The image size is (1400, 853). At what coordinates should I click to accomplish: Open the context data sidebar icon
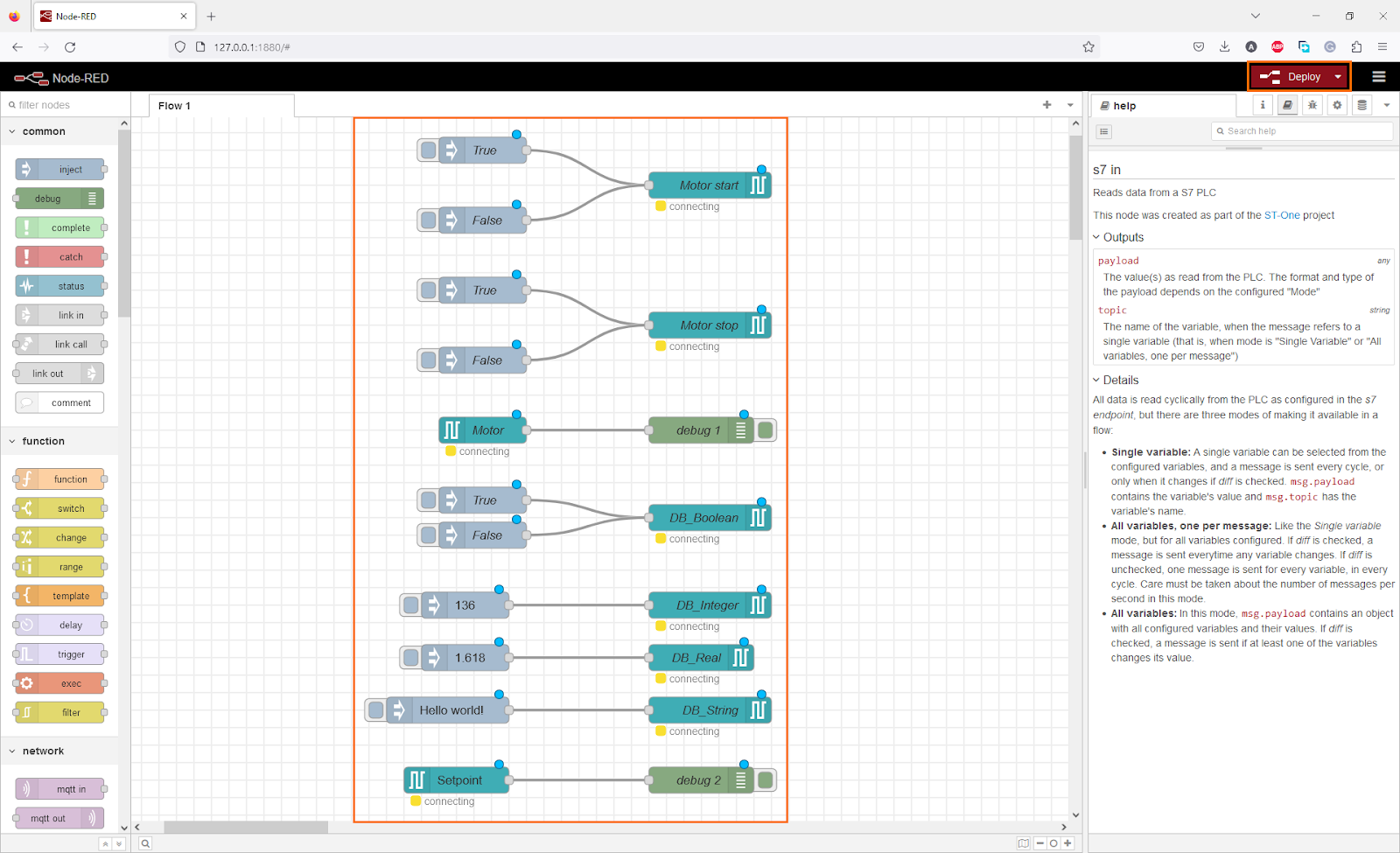[1361, 105]
